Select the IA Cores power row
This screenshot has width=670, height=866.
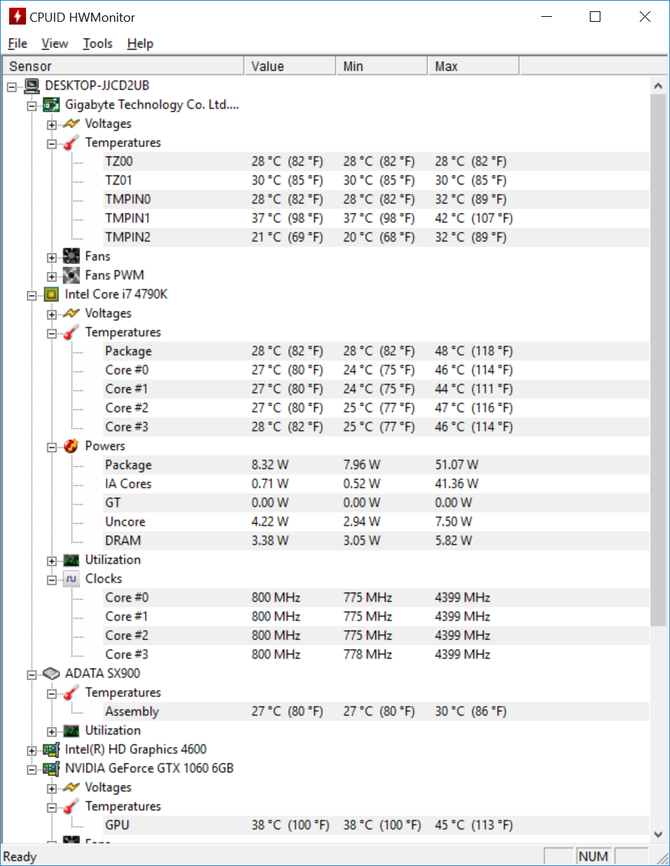coord(376,484)
